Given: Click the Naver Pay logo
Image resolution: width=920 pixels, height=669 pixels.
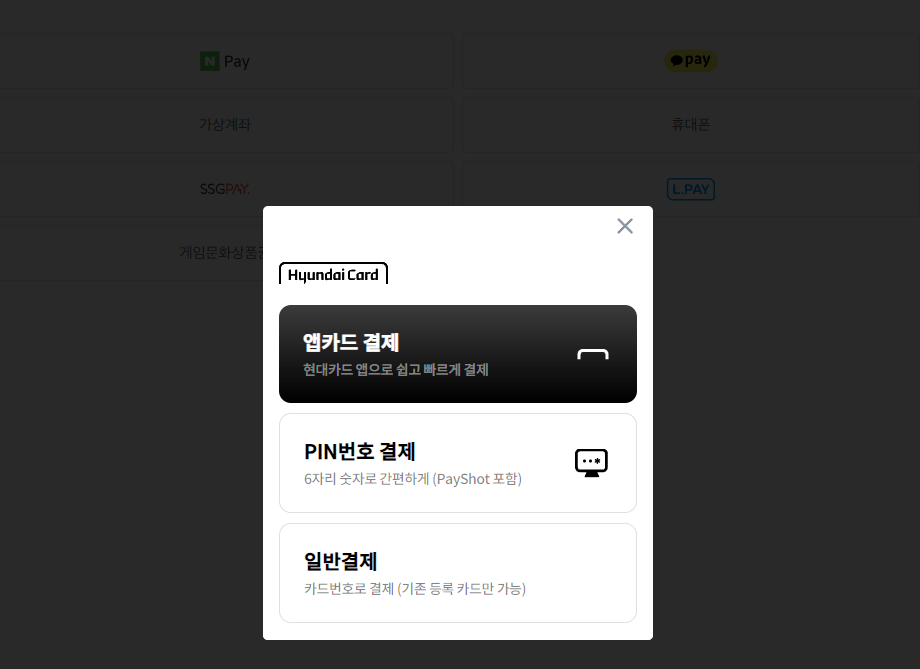Looking at the screenshot, I should click(x=225, y=61).
